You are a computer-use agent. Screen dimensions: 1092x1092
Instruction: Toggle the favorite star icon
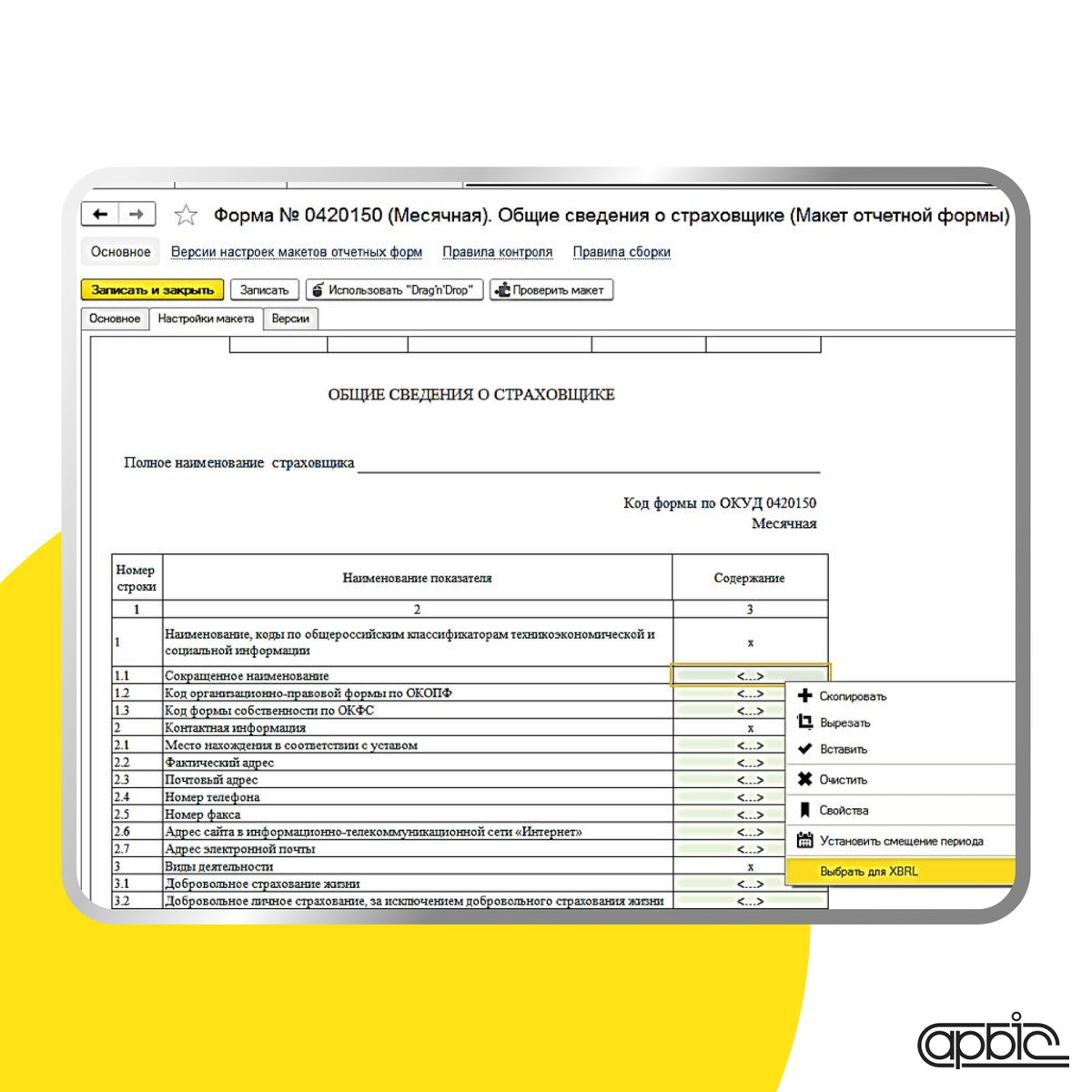[x=186, y=215]
